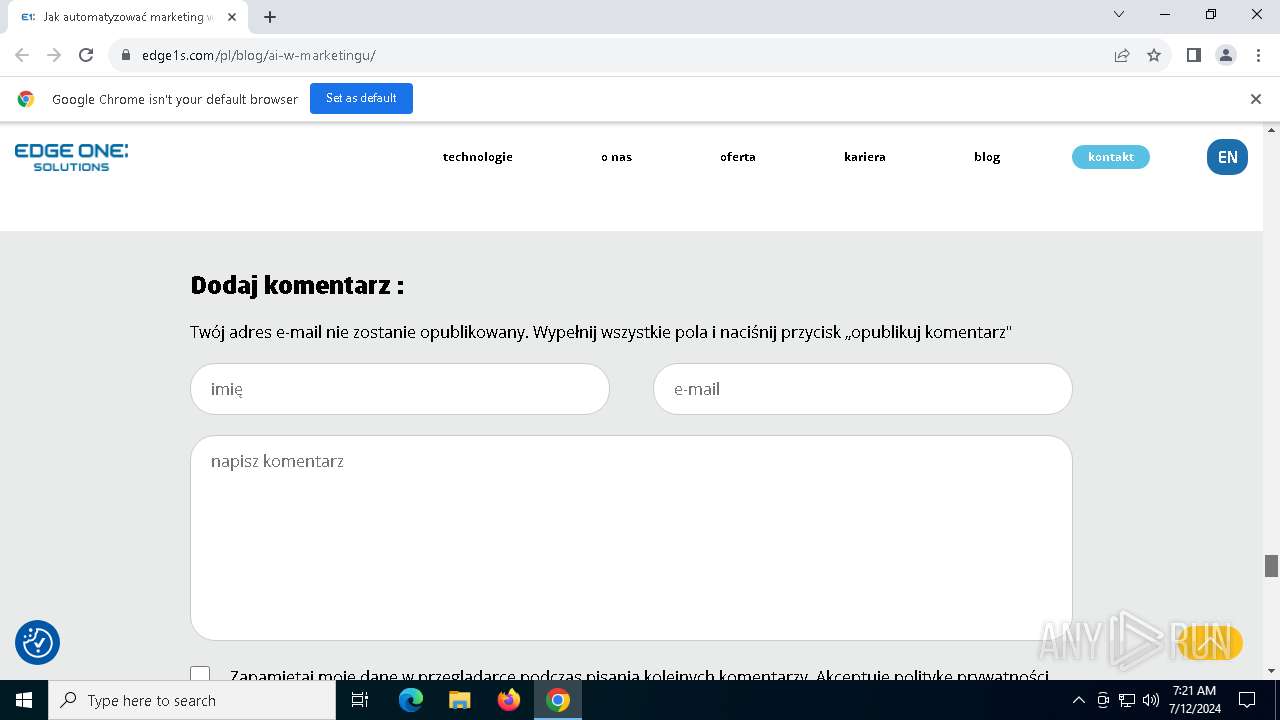Switch language with EN button

point(1227,157)
